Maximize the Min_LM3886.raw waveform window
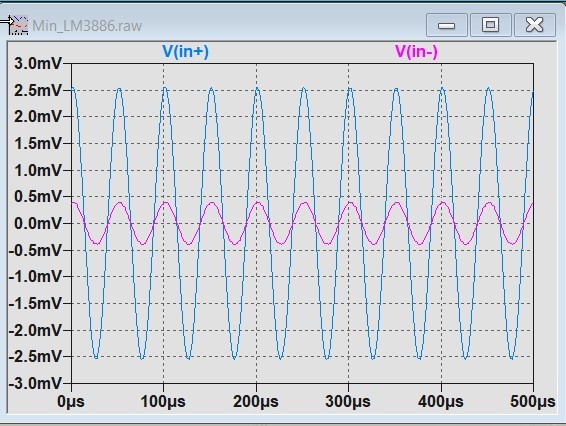This screenshot has height=426, width=566. click(491, 25)
